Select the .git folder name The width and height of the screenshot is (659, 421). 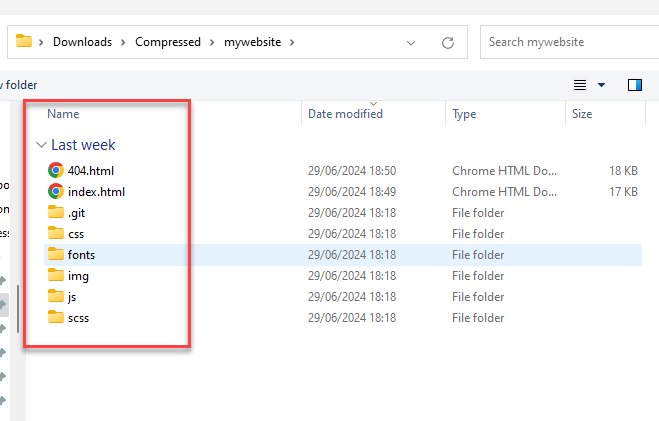[x=76, y=213]
